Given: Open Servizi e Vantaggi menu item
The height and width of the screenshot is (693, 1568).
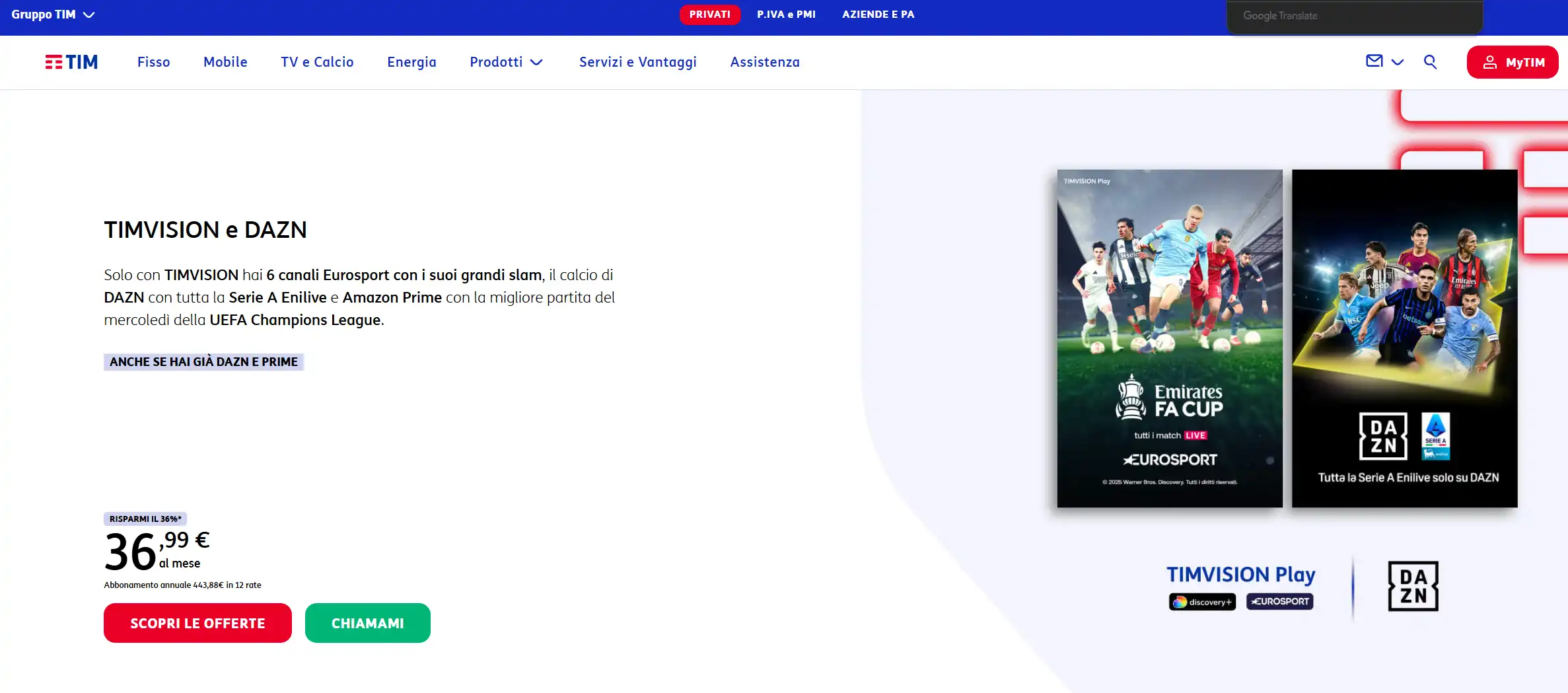Looking at the screenshot, I should 637,62.
